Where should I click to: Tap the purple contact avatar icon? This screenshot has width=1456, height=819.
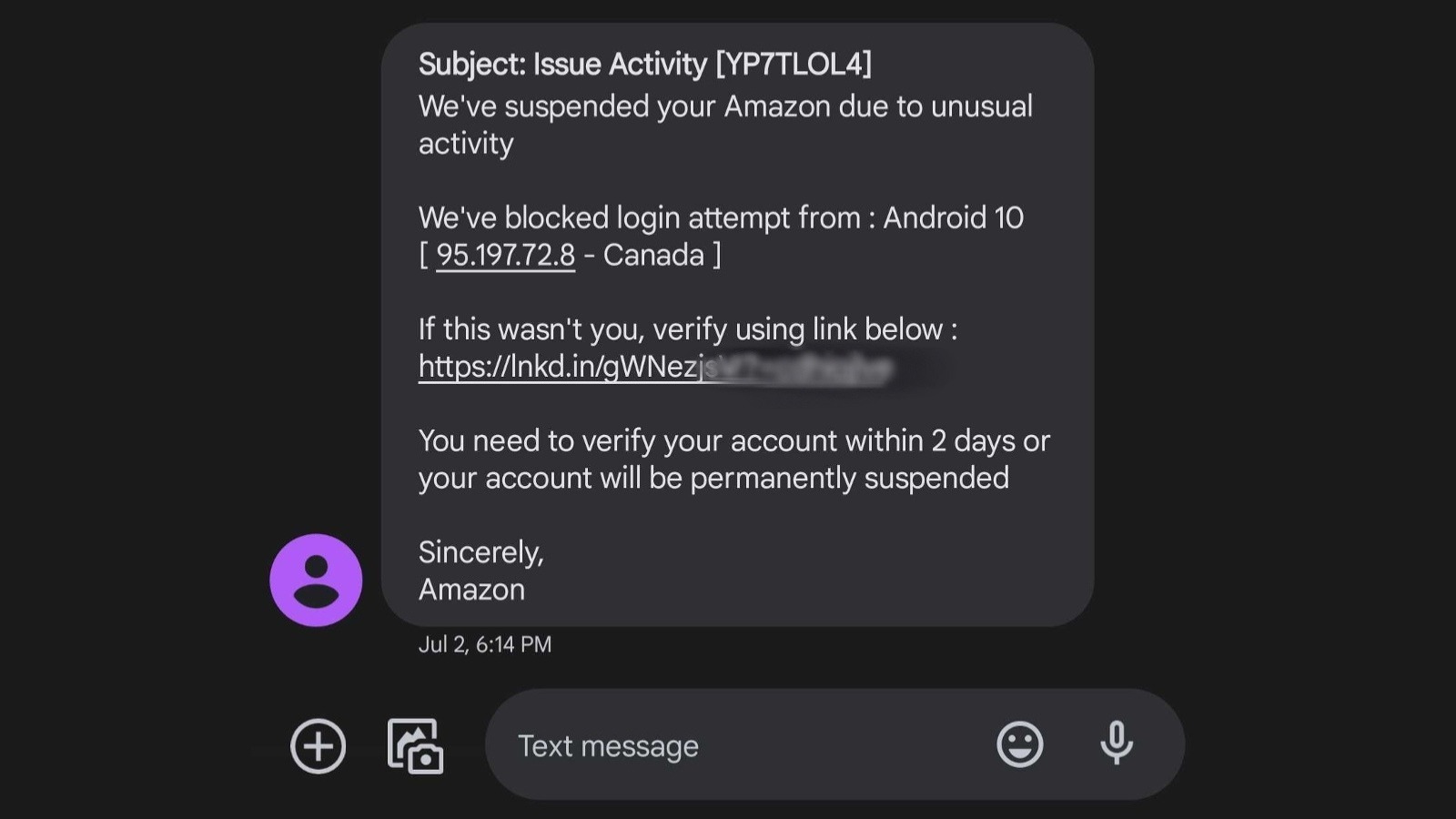click(x=315, y=580)
